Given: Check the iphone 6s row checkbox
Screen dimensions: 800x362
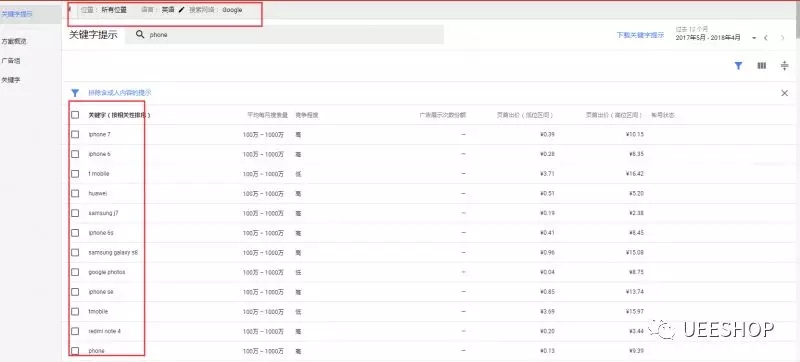Looking at the screenshot, I should coord(75,233).
